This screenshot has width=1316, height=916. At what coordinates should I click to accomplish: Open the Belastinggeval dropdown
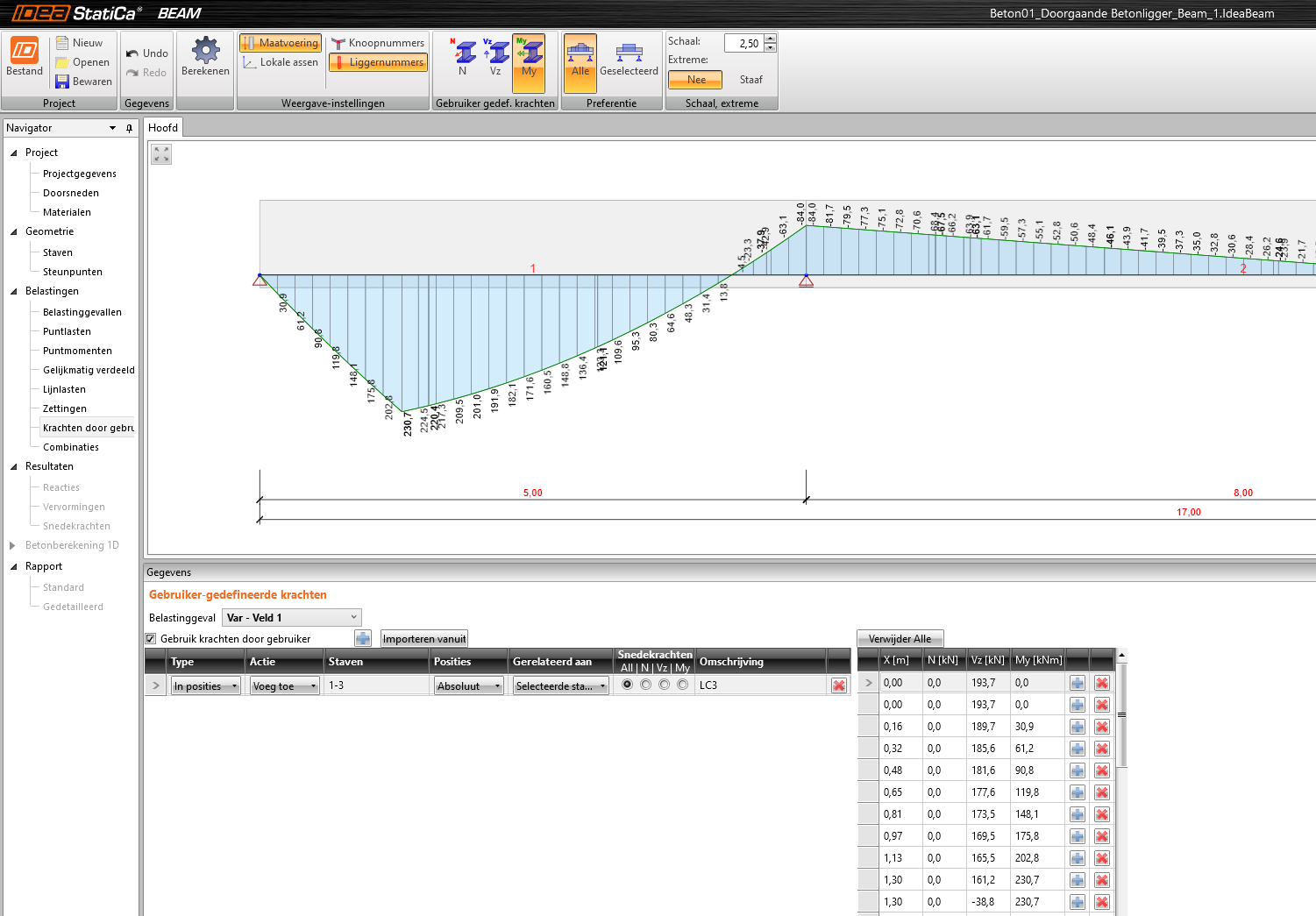(x=291, y=618)
